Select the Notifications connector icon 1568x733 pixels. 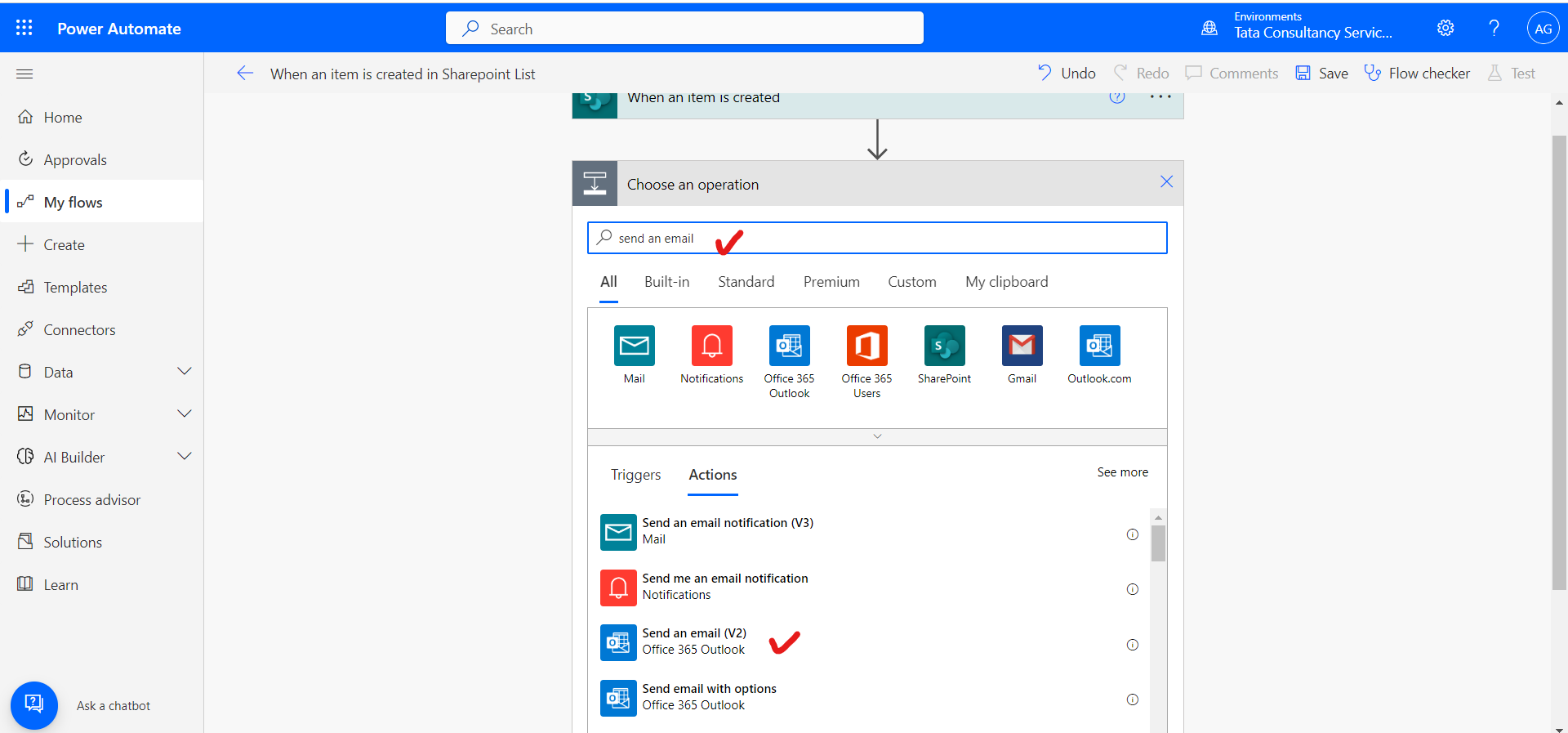[711, 346]
